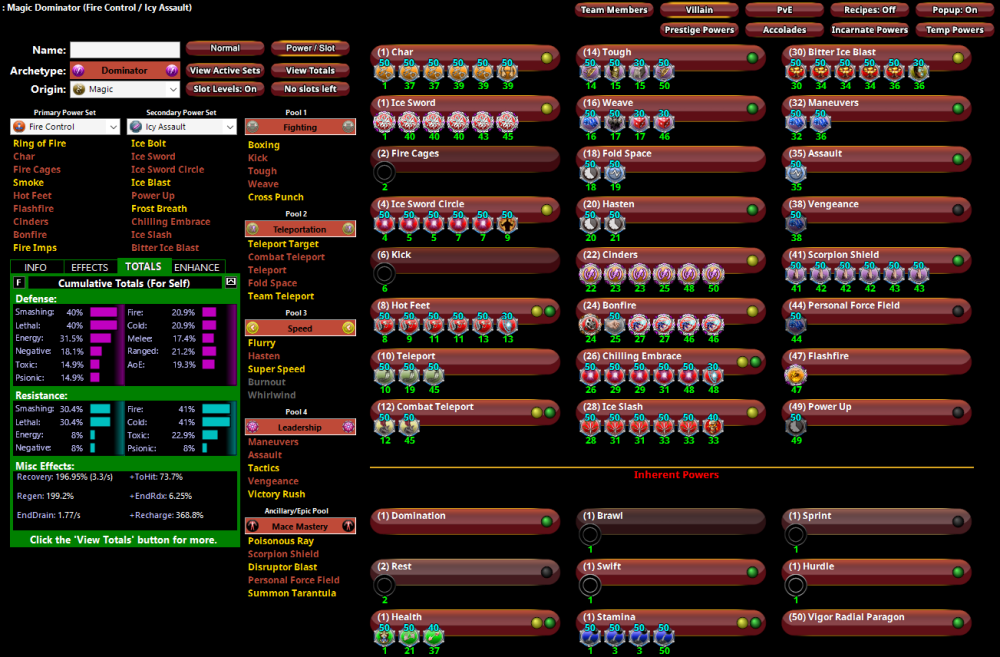1000x657 pixels.
Task: Click the character Name input field
Action: point(125,50)
